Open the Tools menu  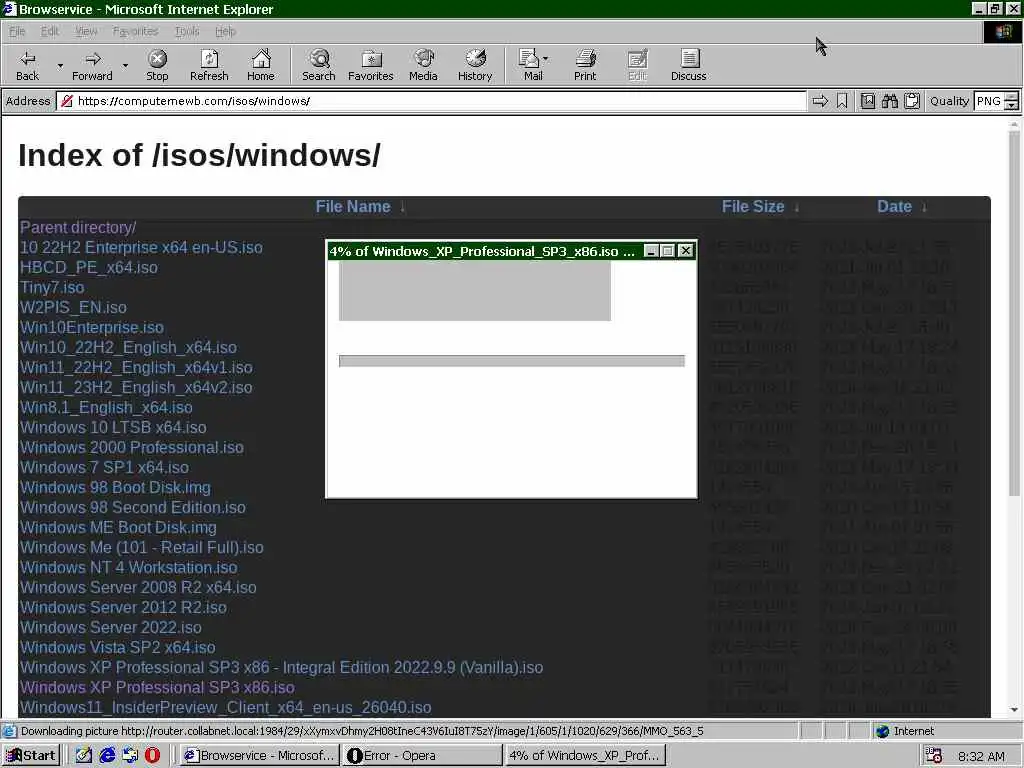click(x=187, y=31)
